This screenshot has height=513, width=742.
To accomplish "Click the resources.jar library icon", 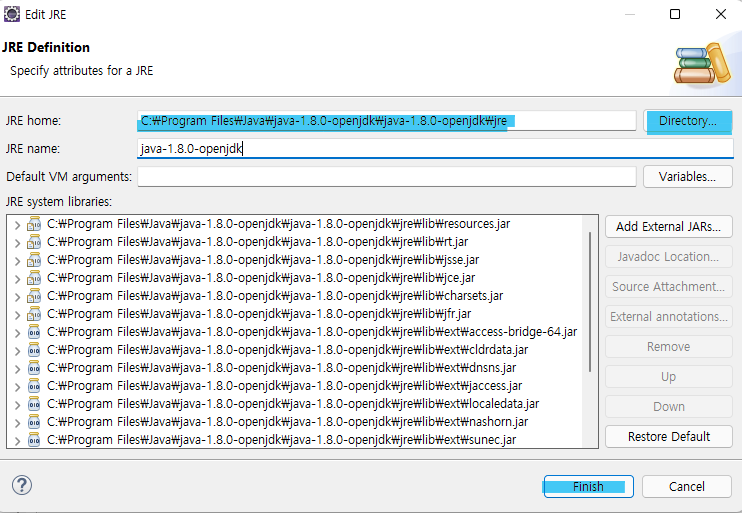I will point(34,224).
